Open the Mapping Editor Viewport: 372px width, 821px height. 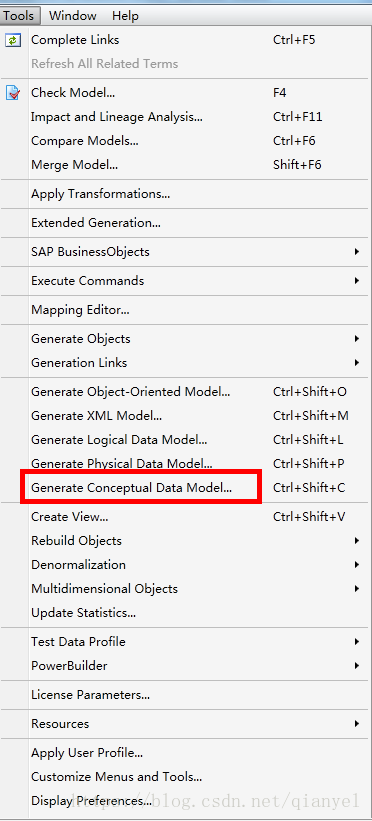186,310
